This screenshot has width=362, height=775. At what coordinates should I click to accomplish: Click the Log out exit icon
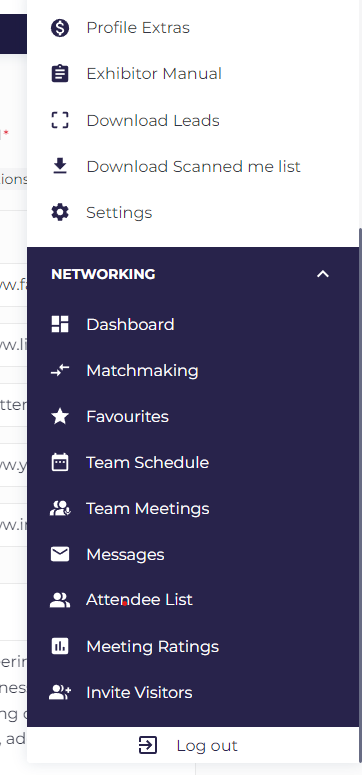[x=148, y=745]
